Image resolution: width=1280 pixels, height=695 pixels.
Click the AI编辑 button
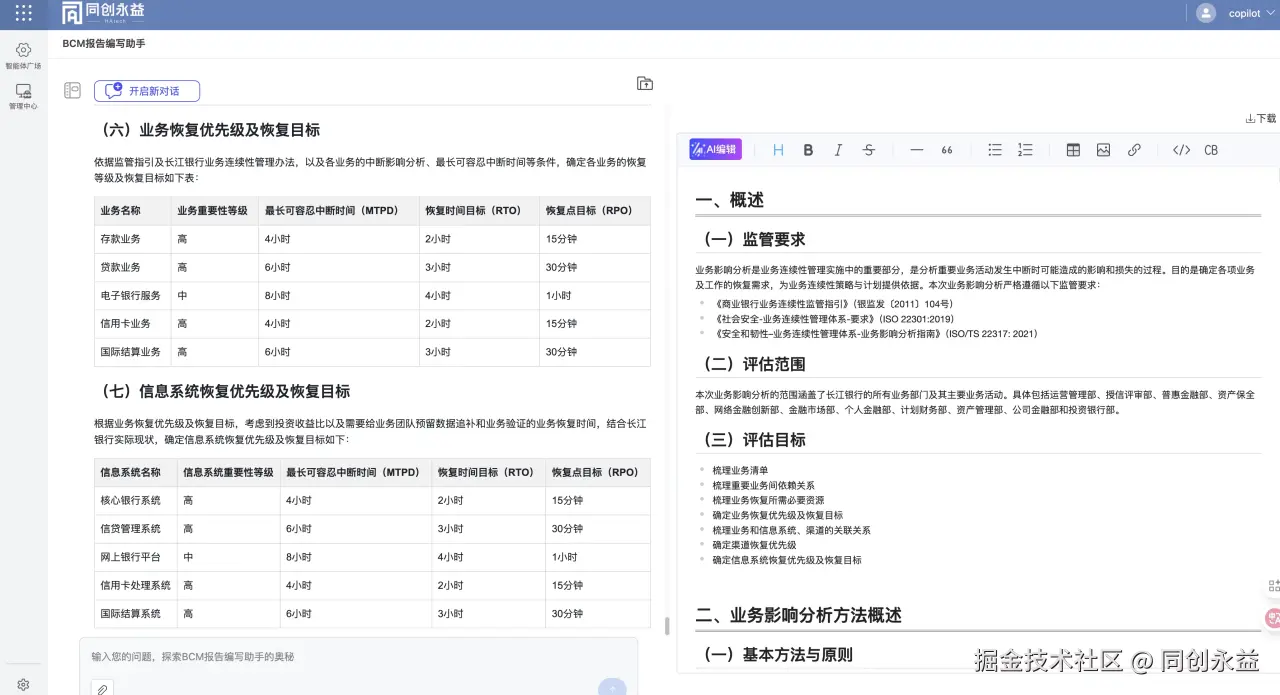coord(715,149)
